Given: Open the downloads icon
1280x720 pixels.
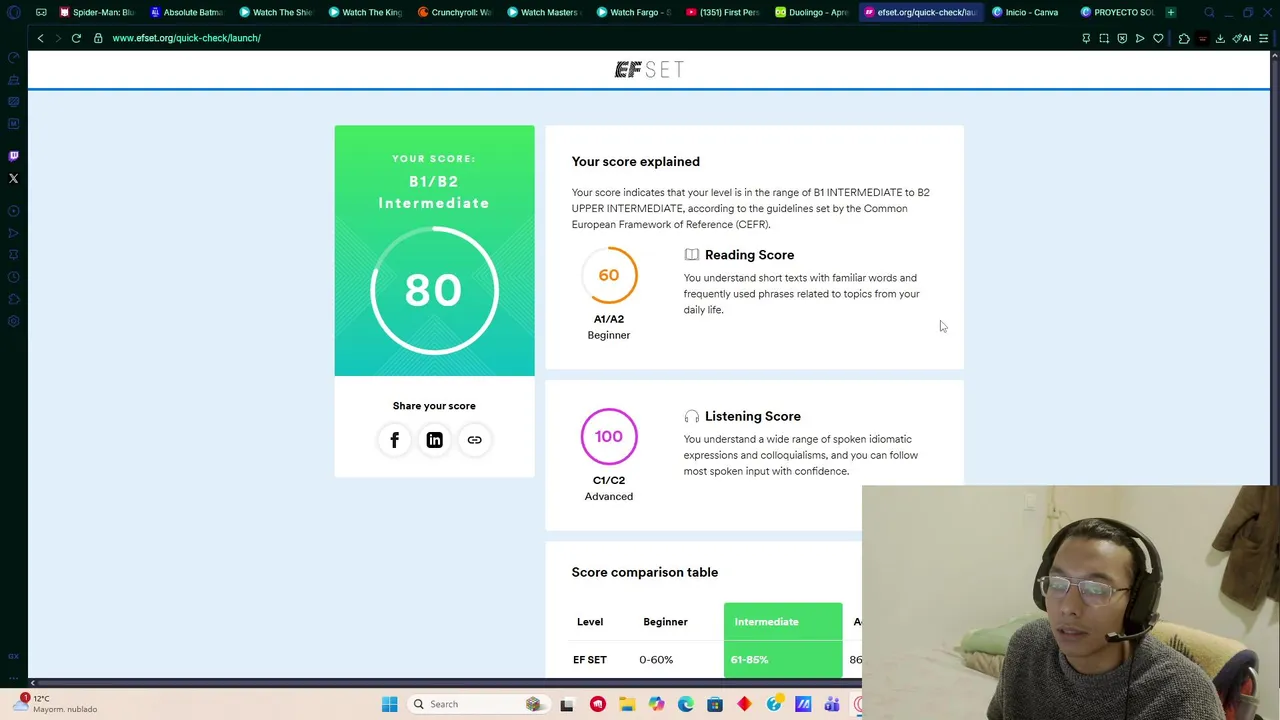Looking at the screenshot, I should [1220, 38].
